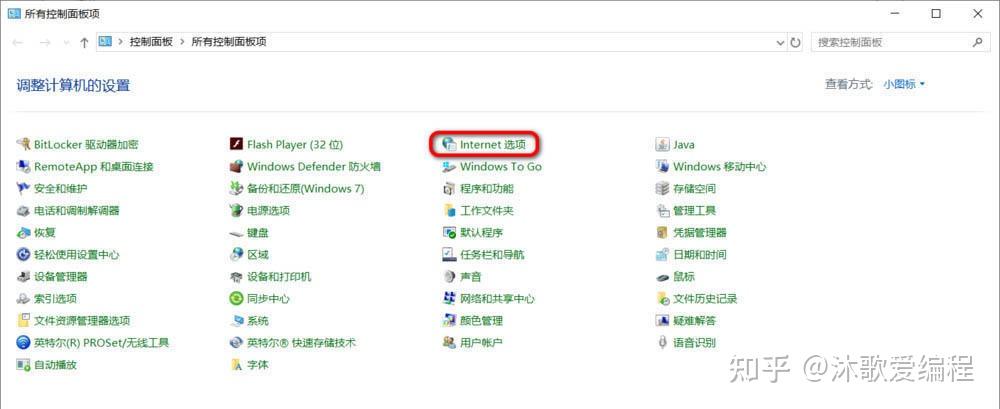Open the 区域 globe icon

tap(237, 255)
